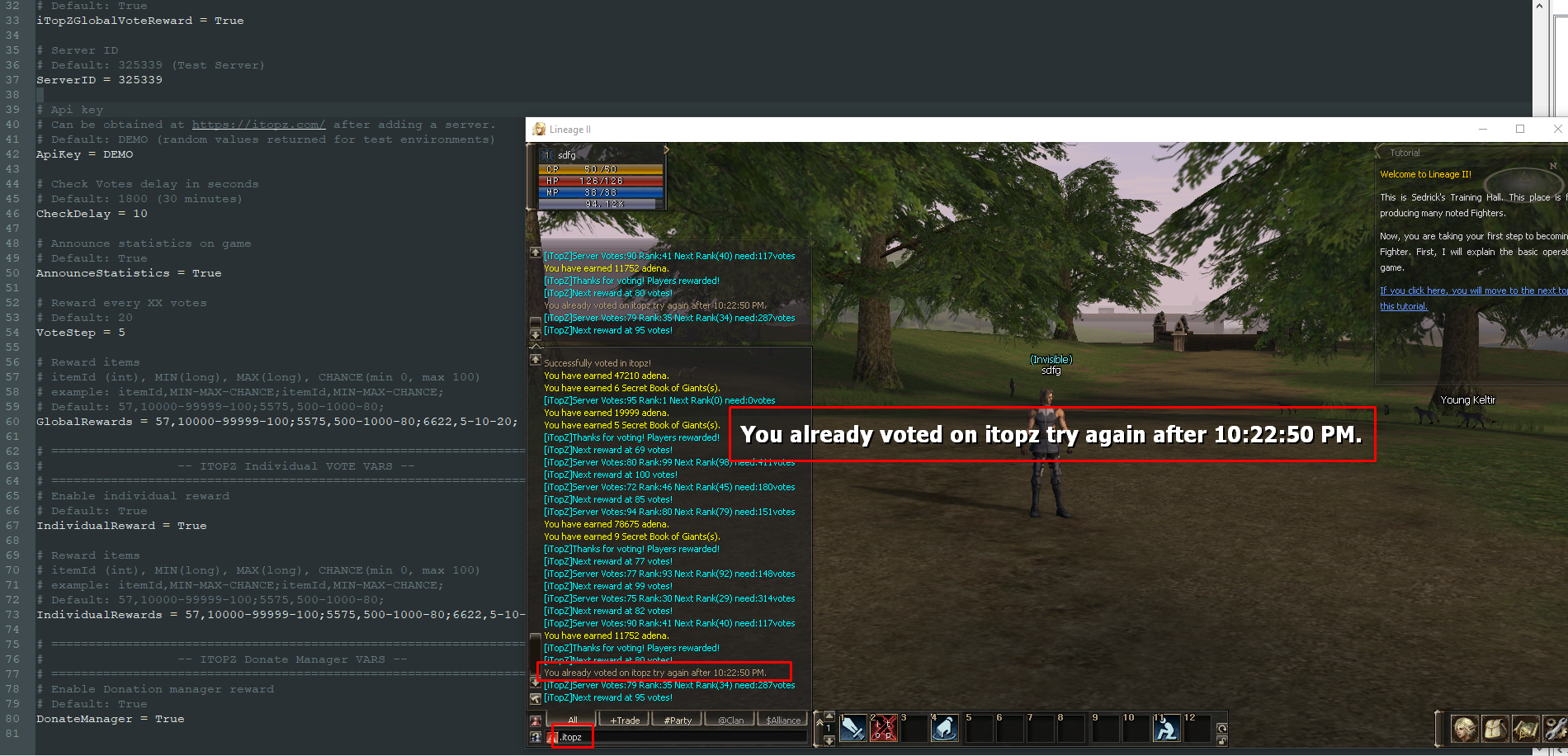This screenshot has width=1568, height=756.
Task: Open the Map icon in the menu bar
Action: click(1526, 729)
